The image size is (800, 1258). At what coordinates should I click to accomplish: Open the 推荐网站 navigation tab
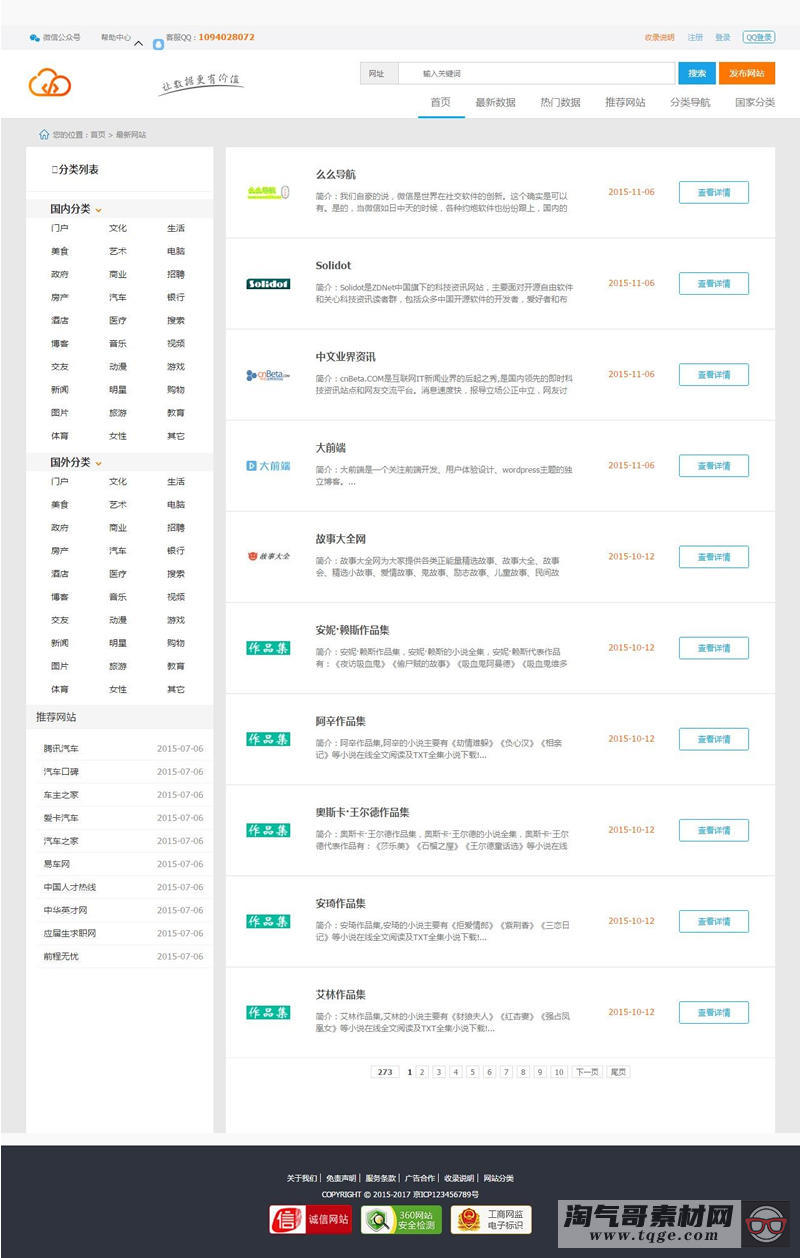[625, 102]
